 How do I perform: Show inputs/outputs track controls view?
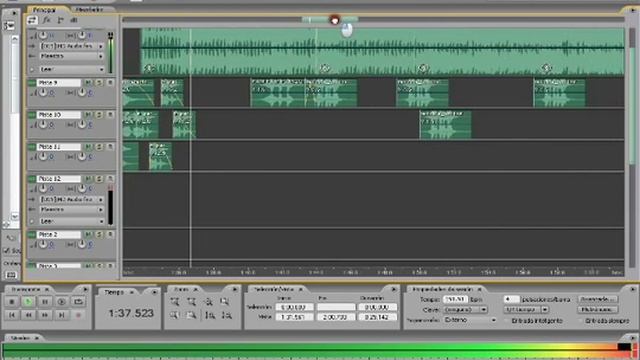point(32,20)
